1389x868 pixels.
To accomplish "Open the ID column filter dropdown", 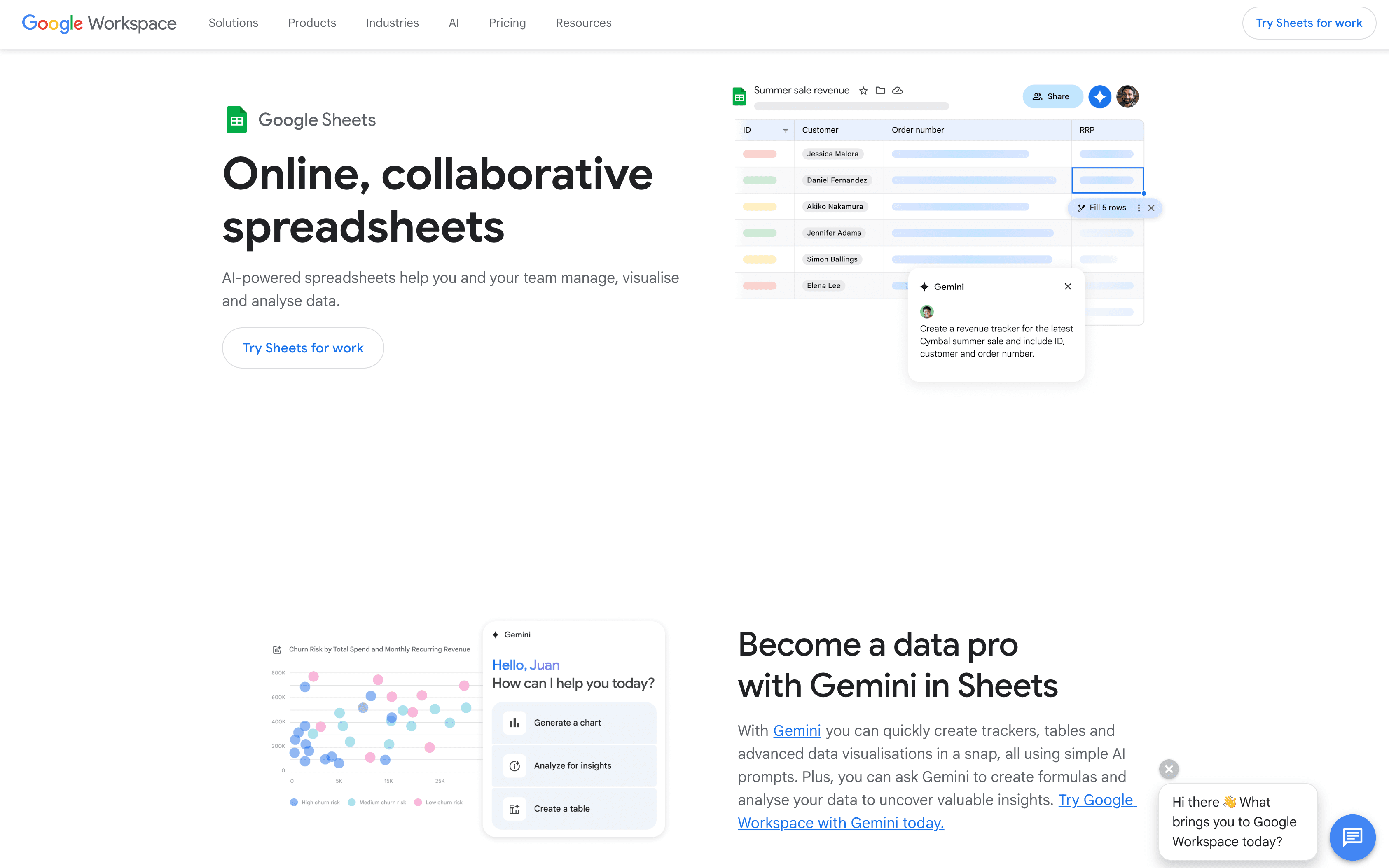I will click(786, 131).
